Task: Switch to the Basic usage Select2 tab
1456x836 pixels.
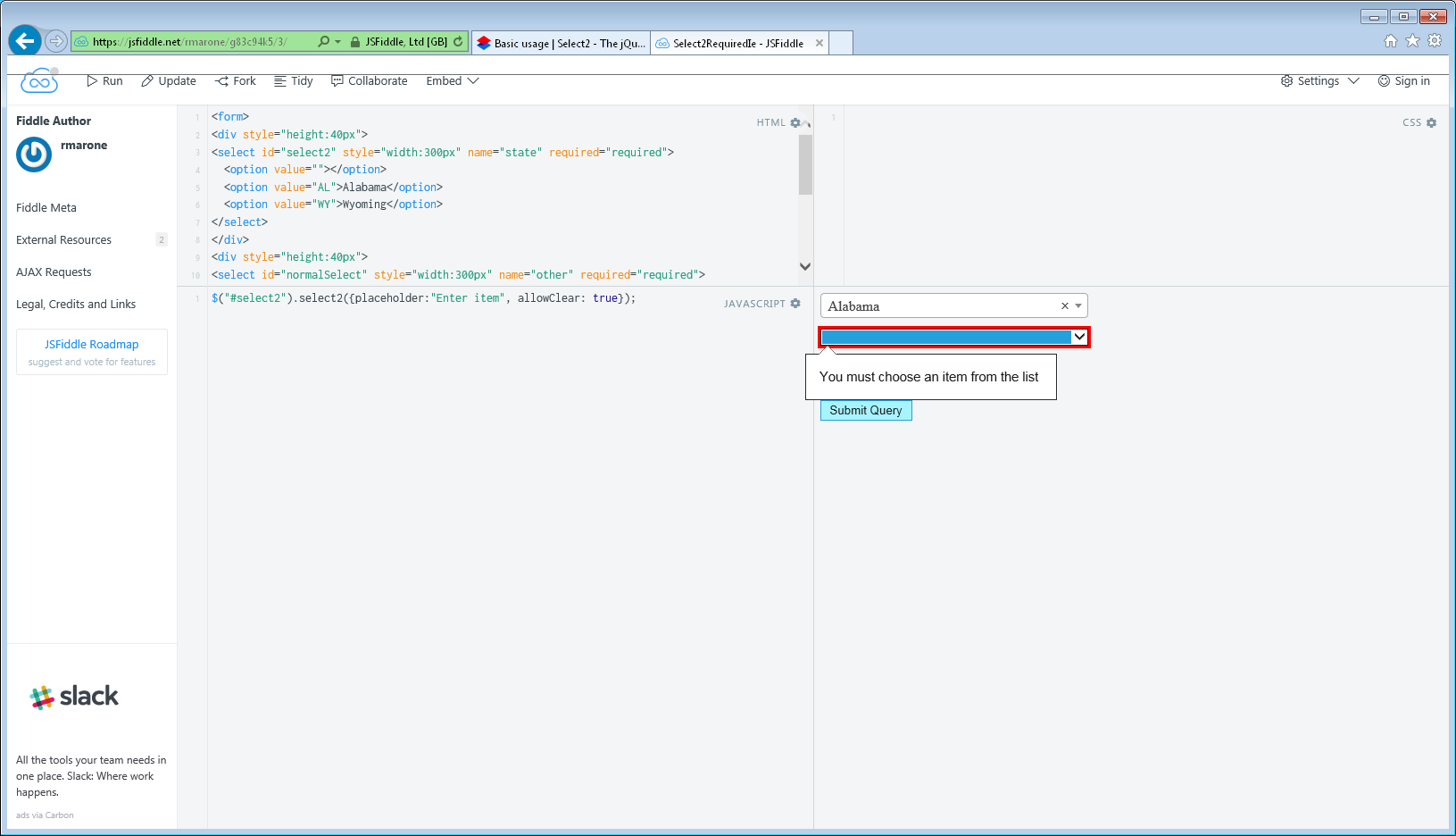Action: (x=561, y=42)
